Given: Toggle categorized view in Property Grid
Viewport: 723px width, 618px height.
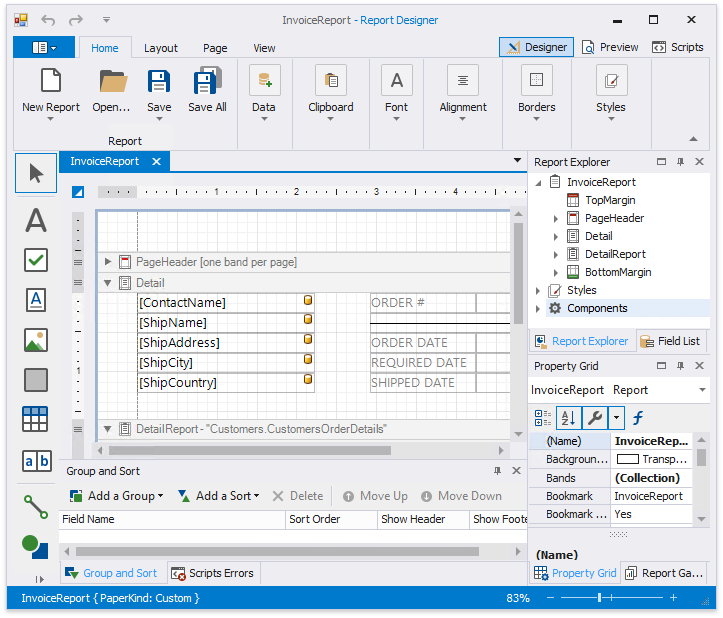Looking at the screenshot, I should pyautogui.click(x=542, y=418).
